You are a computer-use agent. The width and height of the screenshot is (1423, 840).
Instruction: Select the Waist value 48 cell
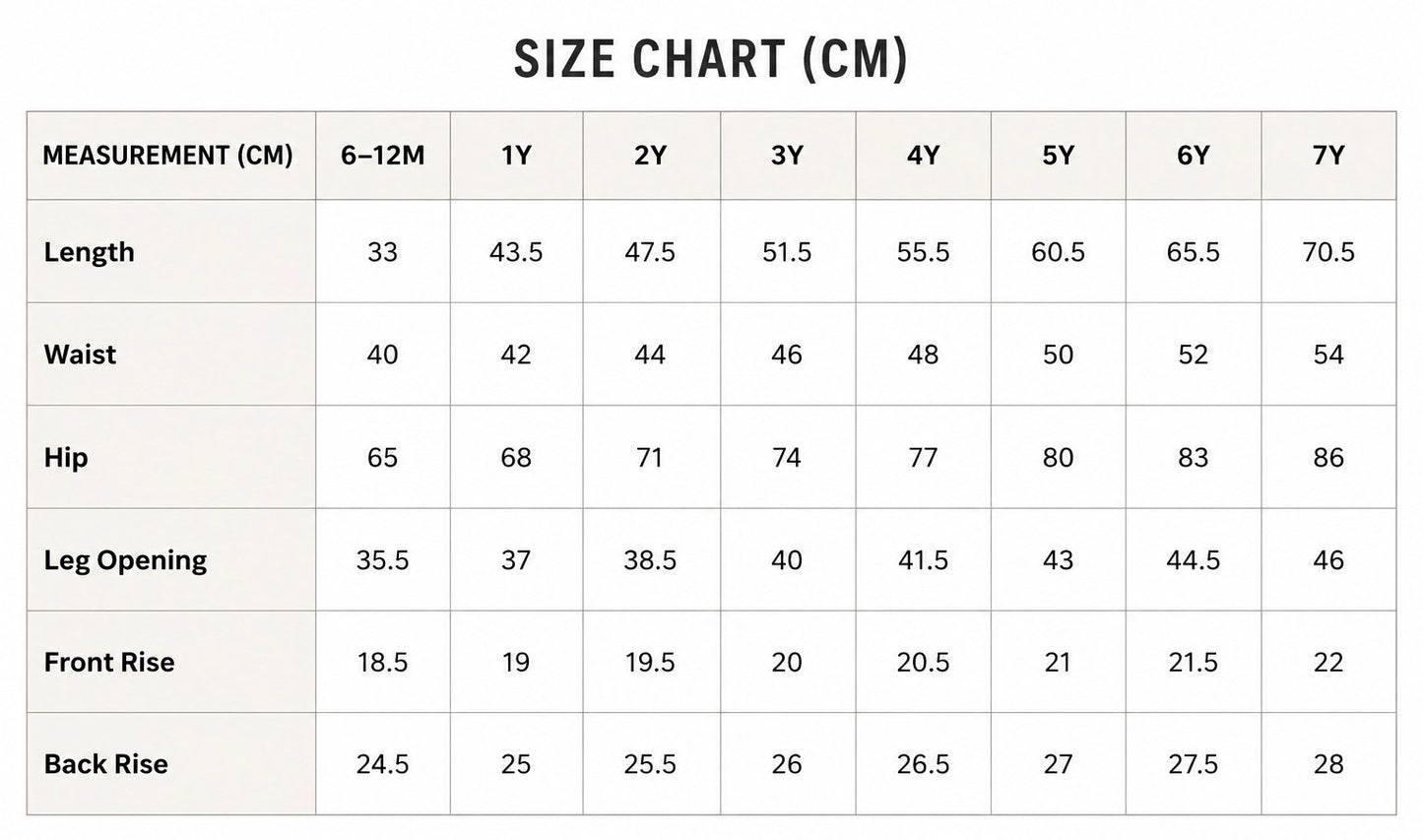(924, 355)
